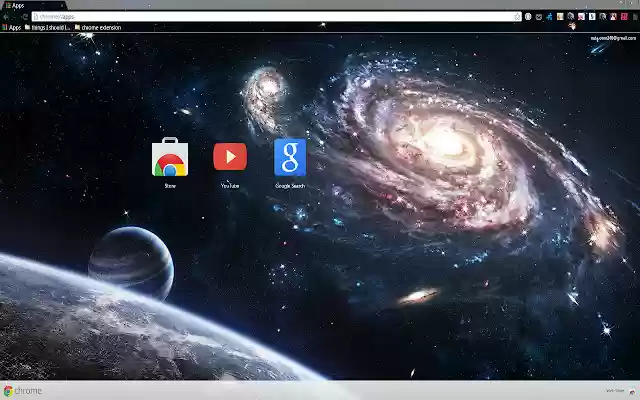The height and width of the screenshot is (400, 640).
Task: Launch the YouTube app
Action: point(230,157)
